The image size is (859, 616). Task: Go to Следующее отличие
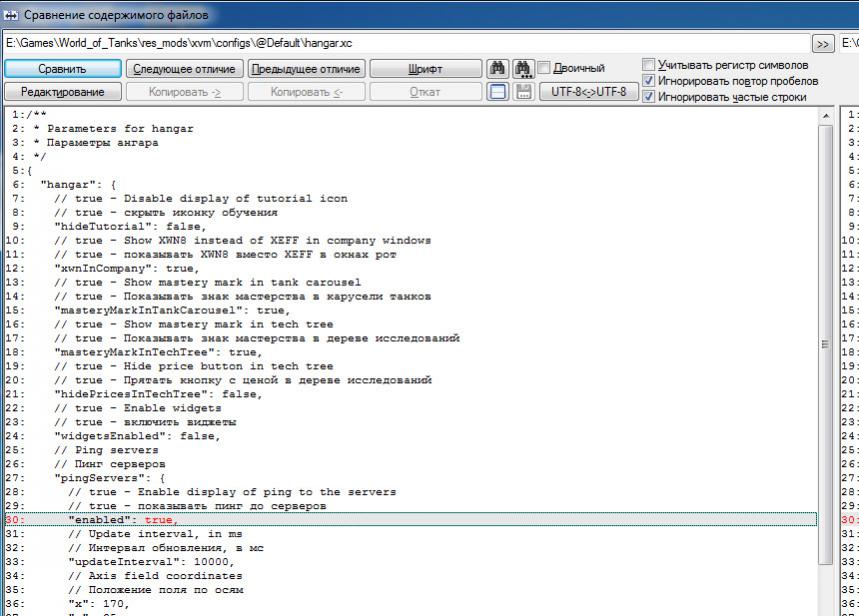[x=183, y=69]
